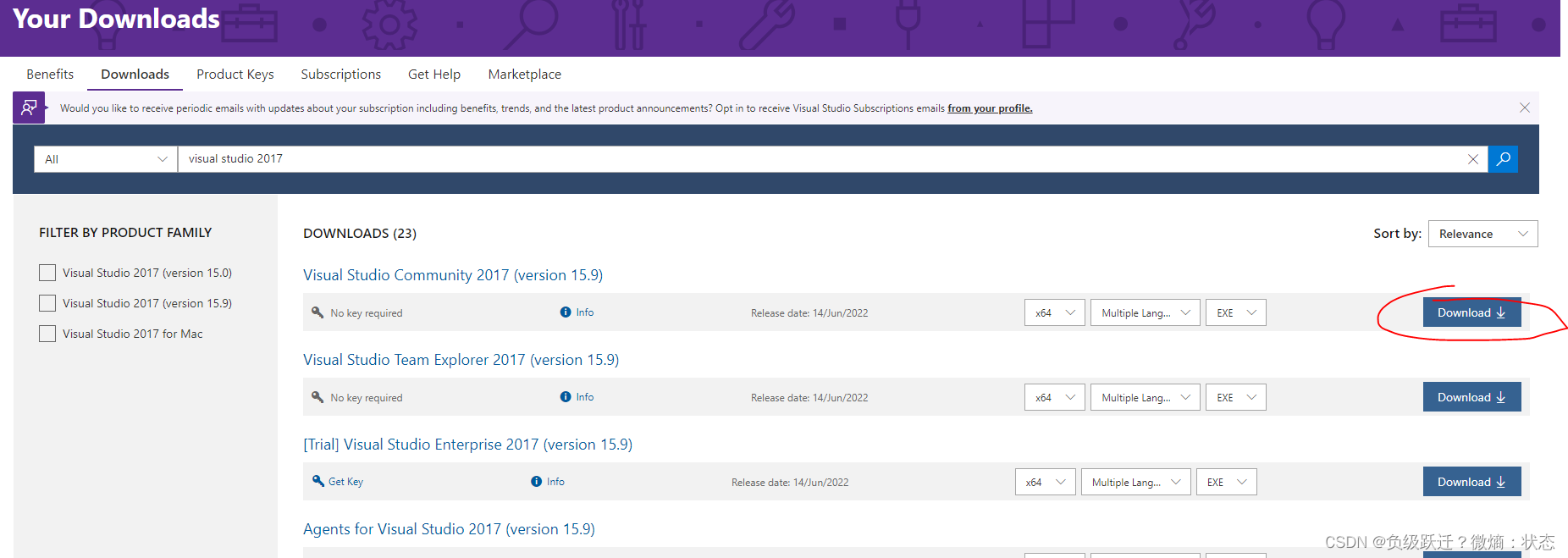Viewport: 1568px width, 558px height.
Task: Click the 'FILTER BY PRODUCT FAMILY' heading
Action: coord(125,232)
